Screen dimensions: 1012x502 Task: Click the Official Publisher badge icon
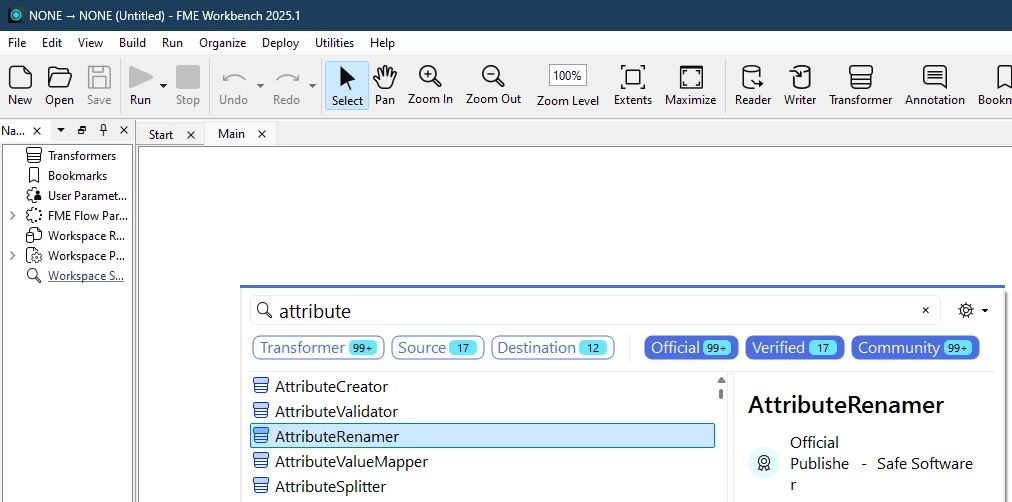pos(764,463)
